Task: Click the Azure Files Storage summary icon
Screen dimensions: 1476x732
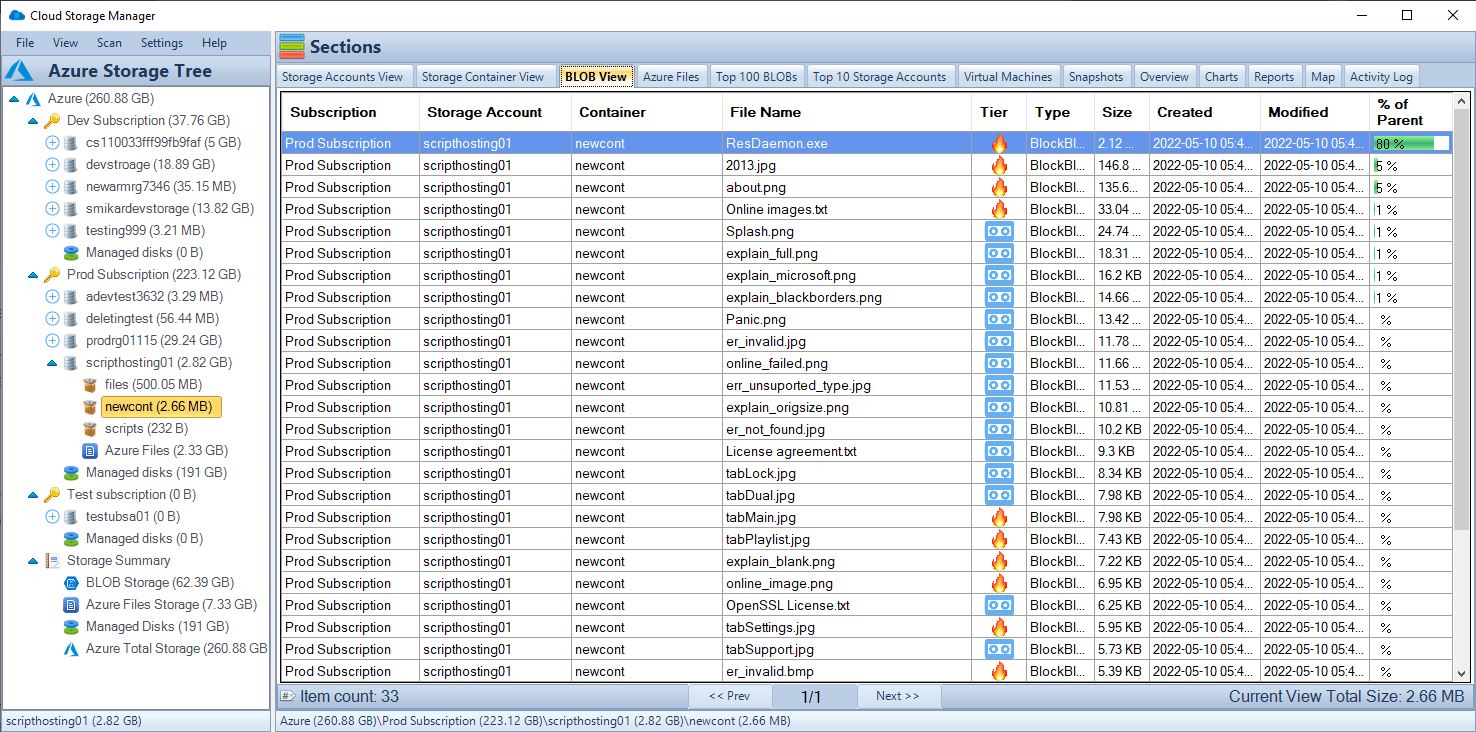Action: (x=71, y=605)
